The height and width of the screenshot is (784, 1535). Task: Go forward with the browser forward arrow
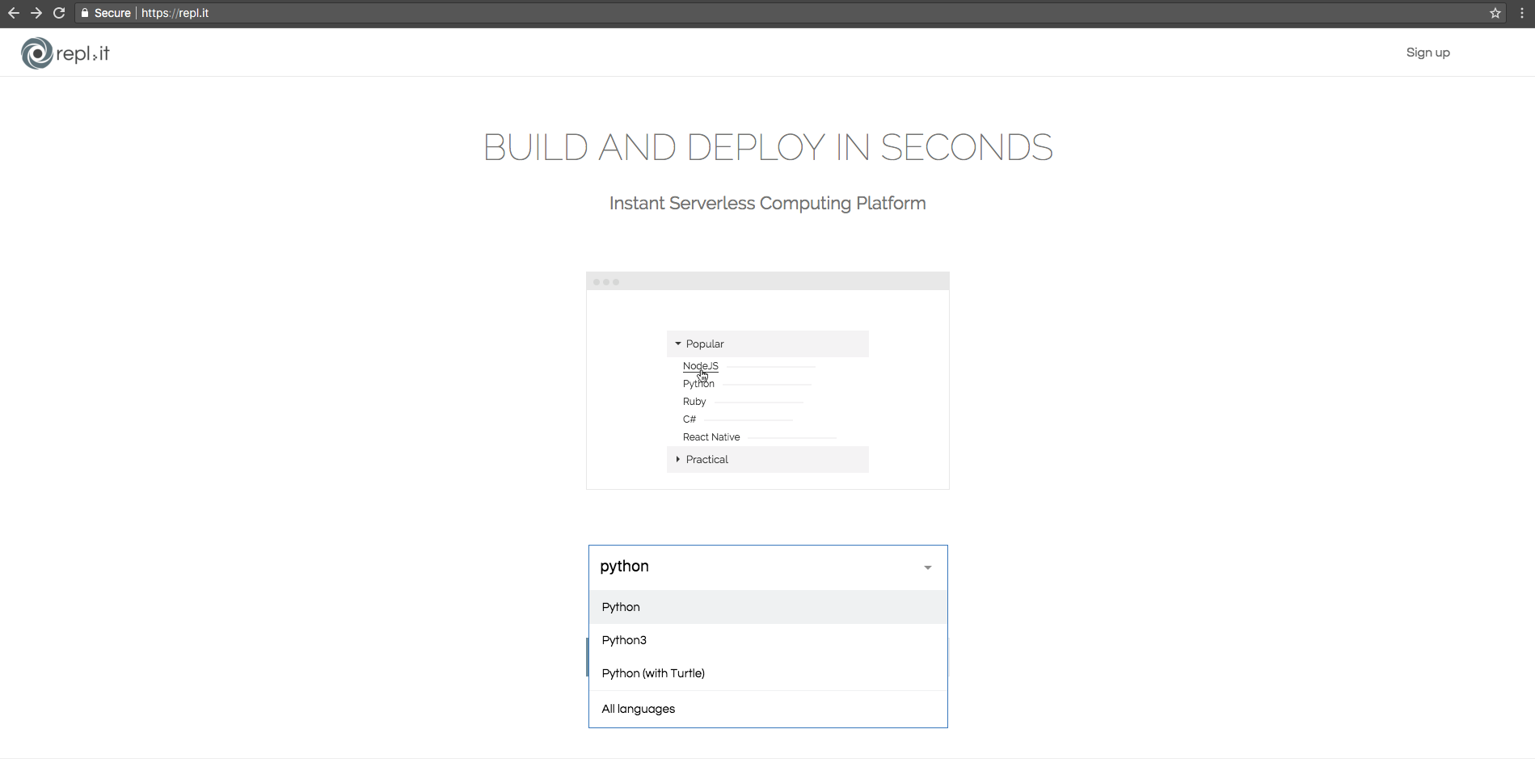[36, 13]
